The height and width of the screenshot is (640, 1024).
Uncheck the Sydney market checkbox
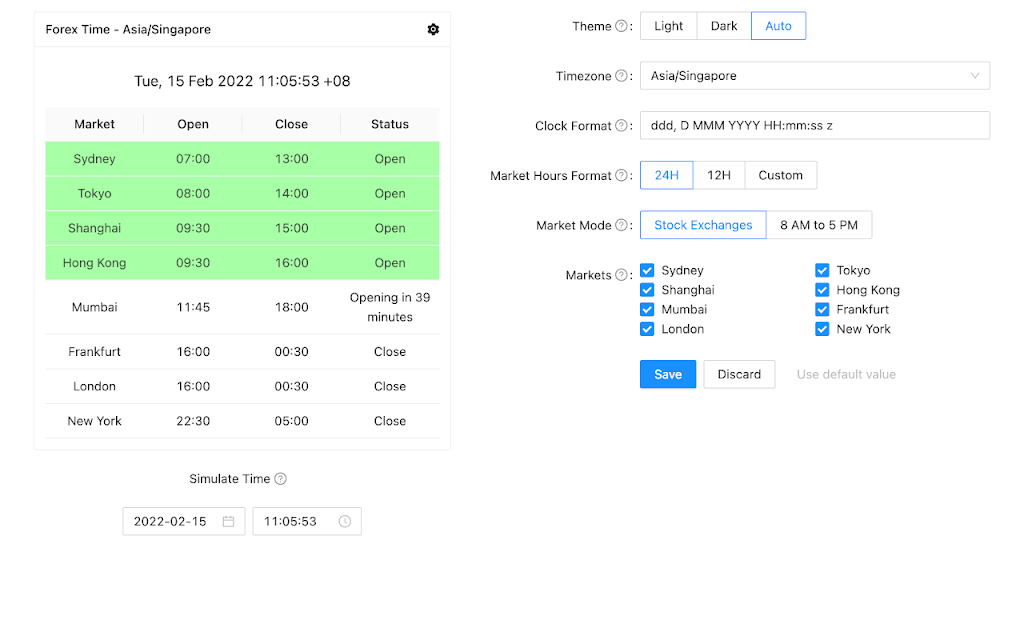(647, 270)
